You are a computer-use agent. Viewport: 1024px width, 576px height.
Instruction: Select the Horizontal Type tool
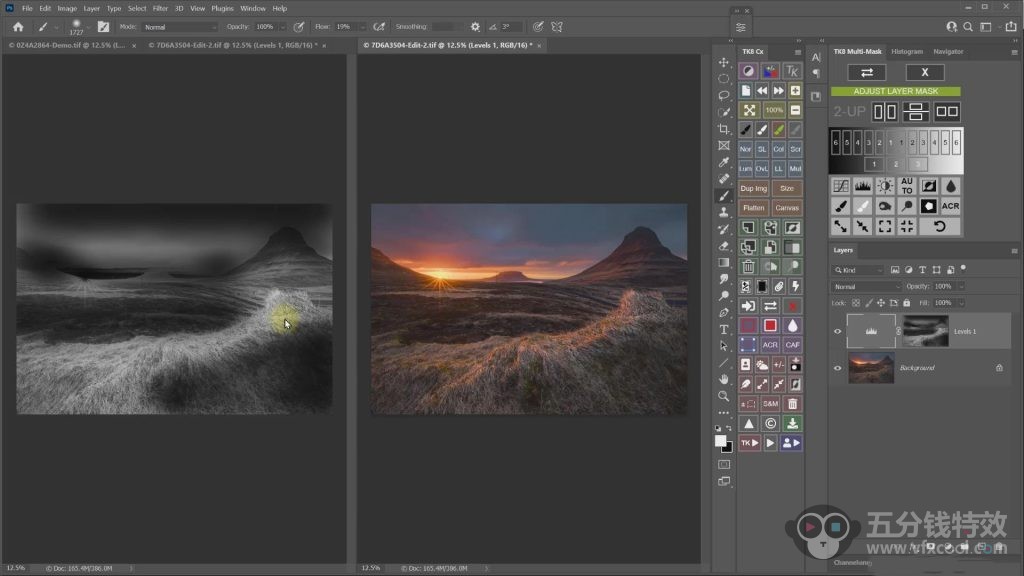click(724, 329)
